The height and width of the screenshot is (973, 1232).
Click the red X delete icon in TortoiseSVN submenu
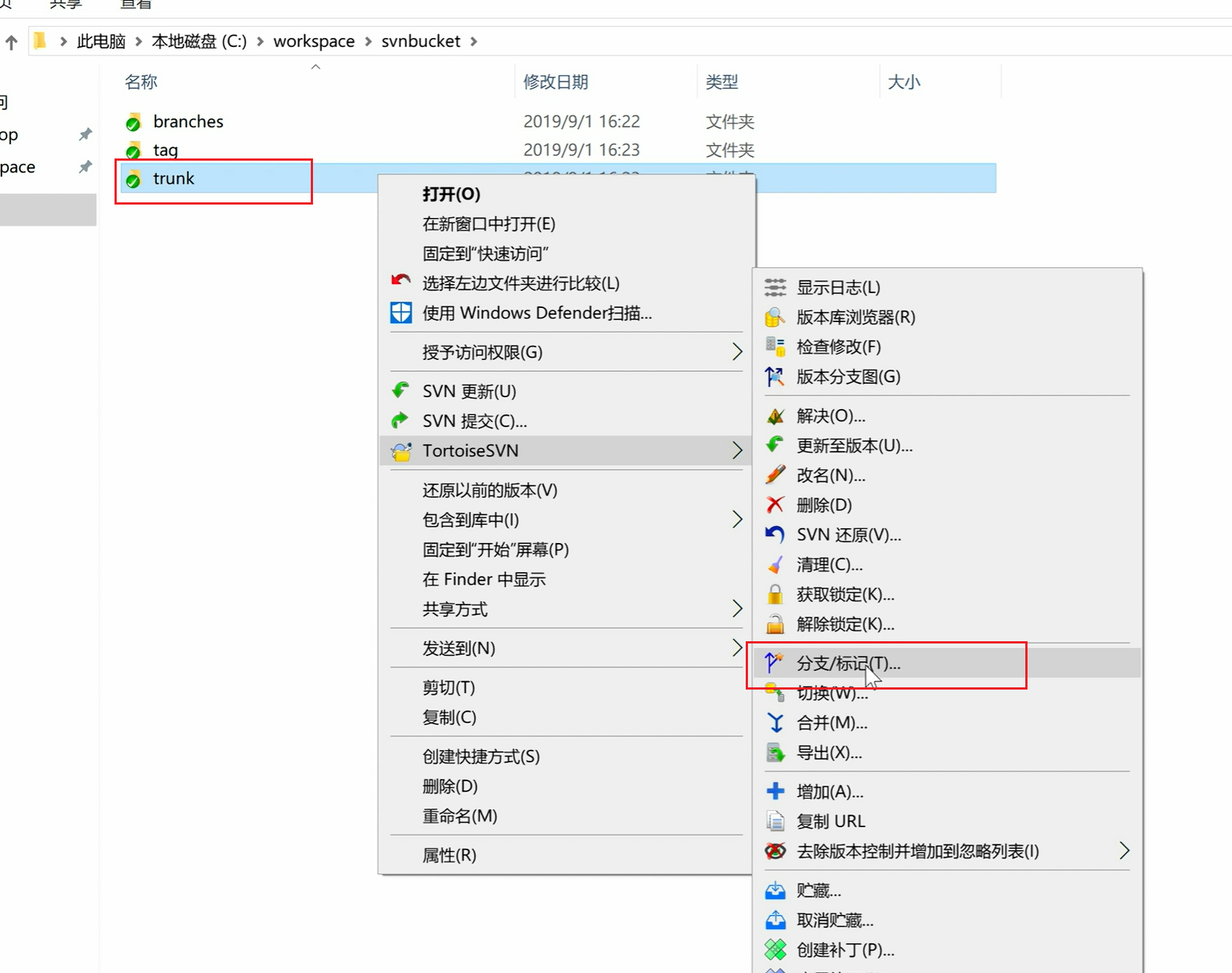775,504
